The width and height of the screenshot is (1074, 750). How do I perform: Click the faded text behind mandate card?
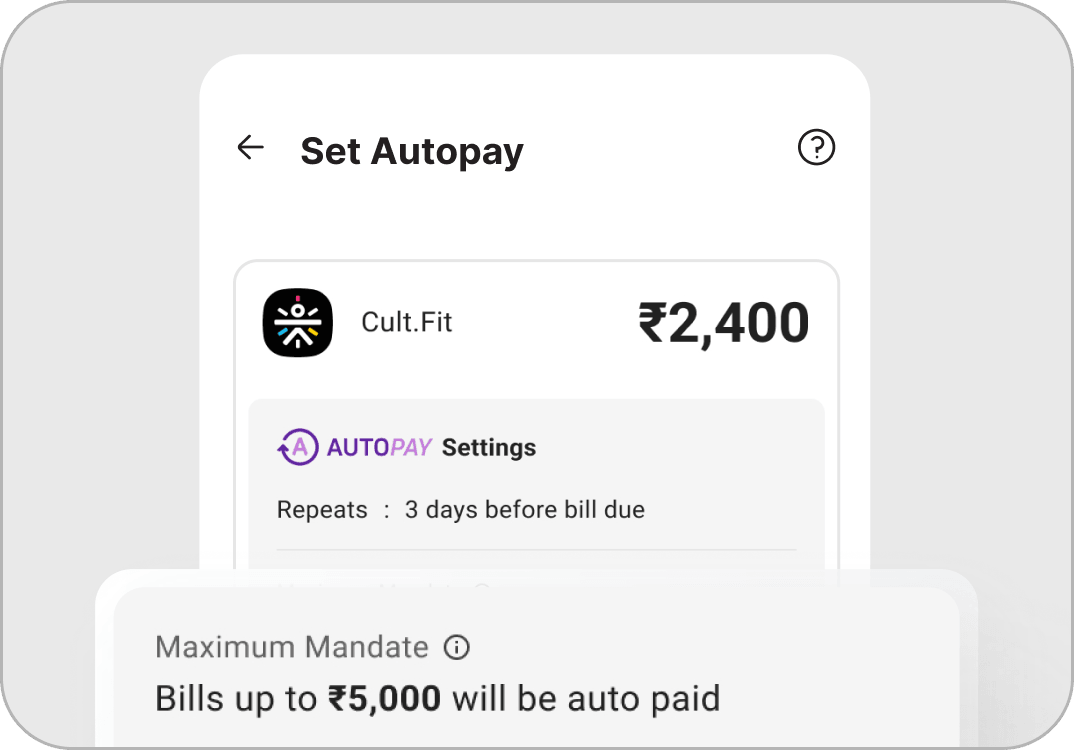(x=380, y=588)
